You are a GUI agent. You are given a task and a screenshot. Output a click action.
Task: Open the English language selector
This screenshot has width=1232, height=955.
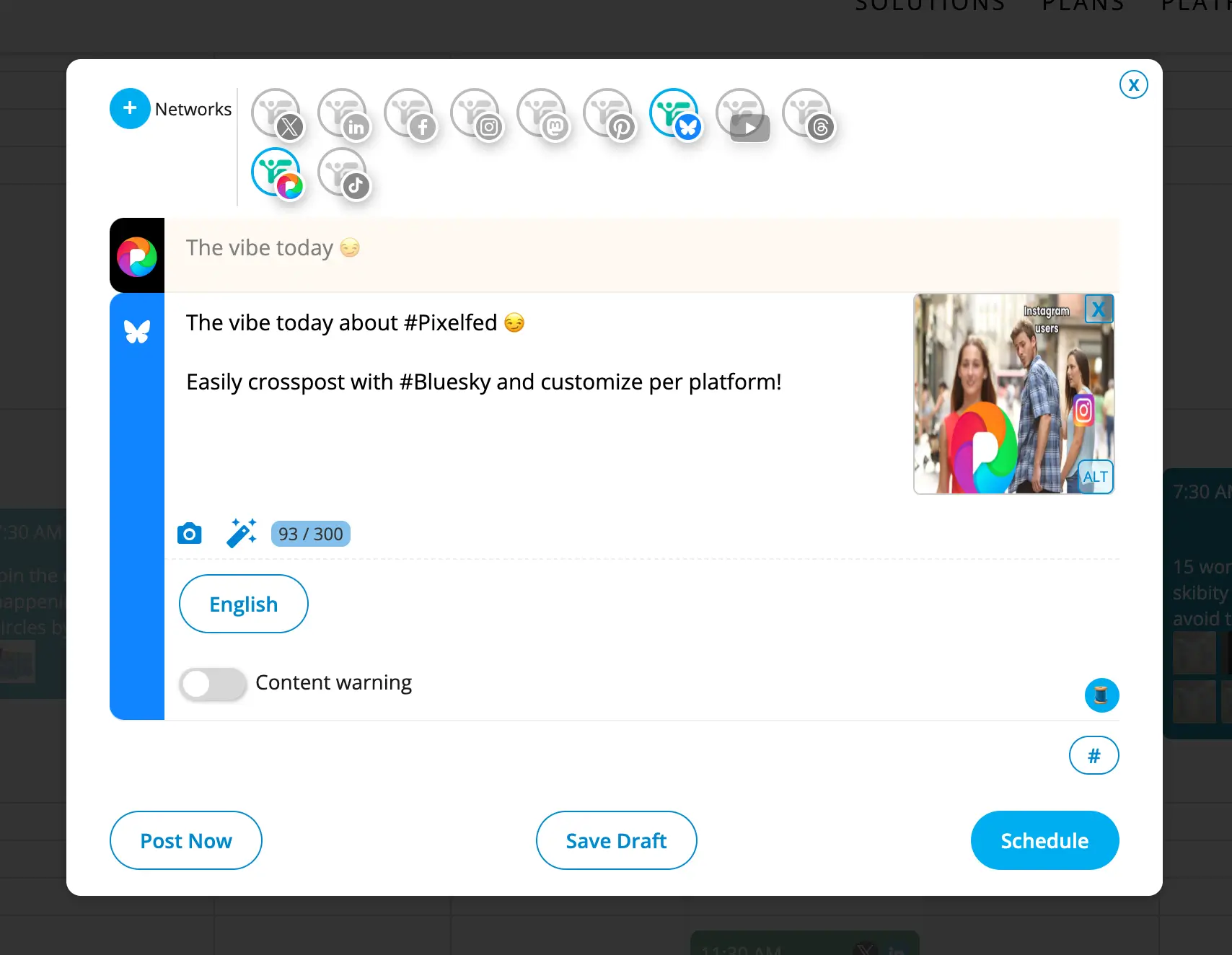244,604
